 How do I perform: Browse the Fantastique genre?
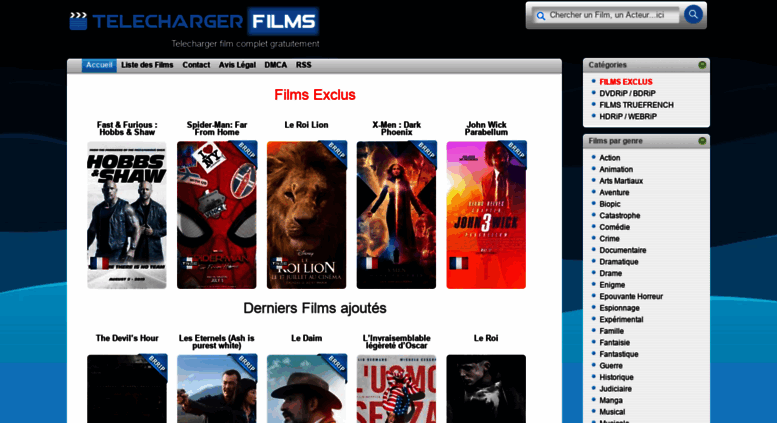point(618,354)
